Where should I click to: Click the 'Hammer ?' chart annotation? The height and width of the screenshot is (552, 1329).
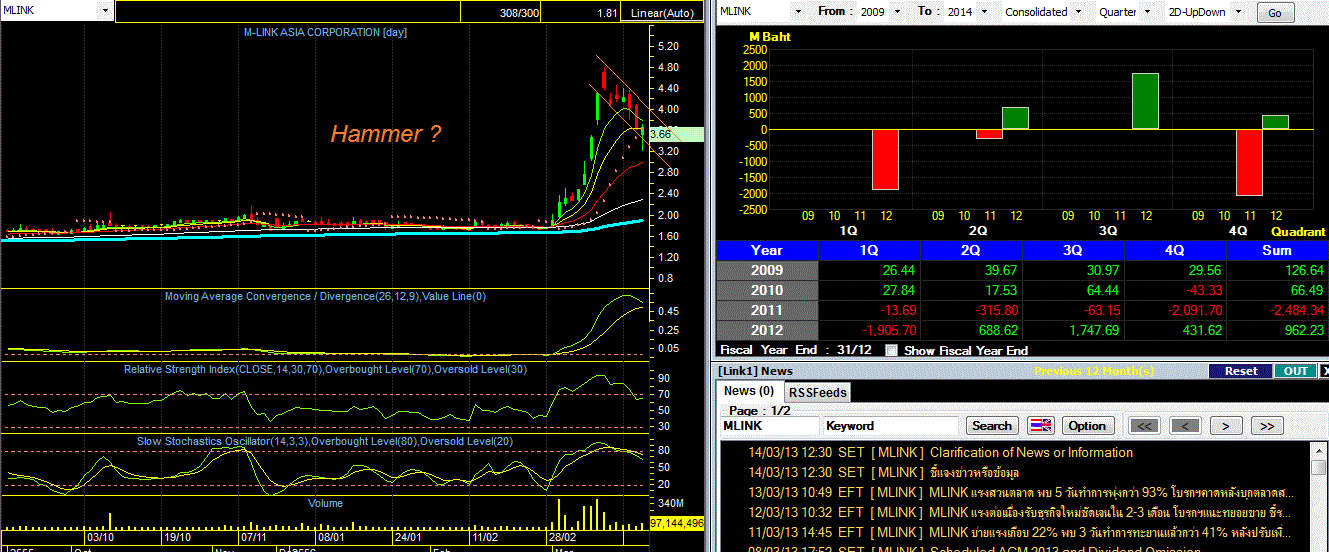(385, 133)
